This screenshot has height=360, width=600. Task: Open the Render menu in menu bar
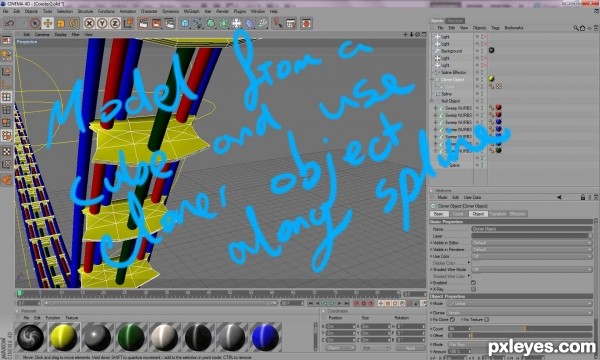pos(222,11)
